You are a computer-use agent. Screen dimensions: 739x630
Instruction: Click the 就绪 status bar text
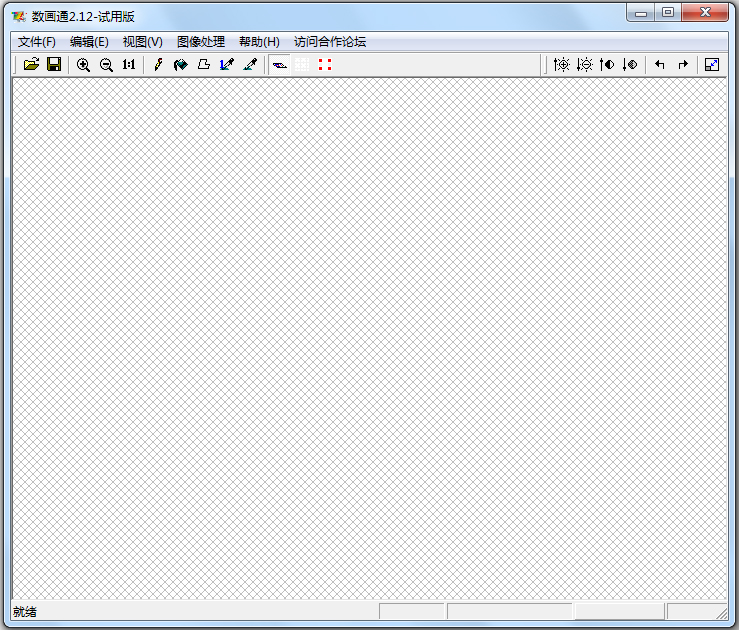[x=25, y=612]
